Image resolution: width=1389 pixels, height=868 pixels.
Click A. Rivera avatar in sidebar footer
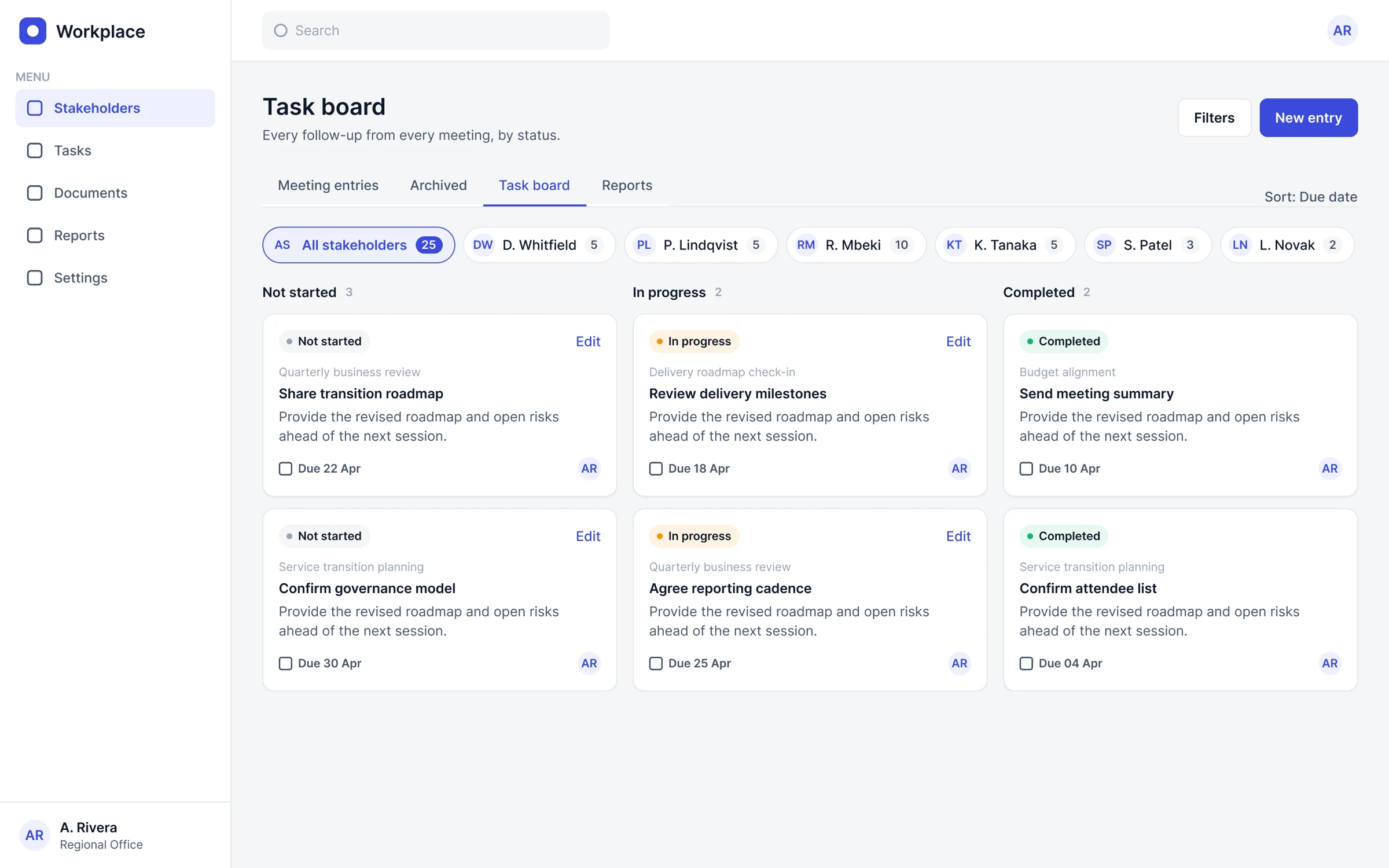[34, 835]
